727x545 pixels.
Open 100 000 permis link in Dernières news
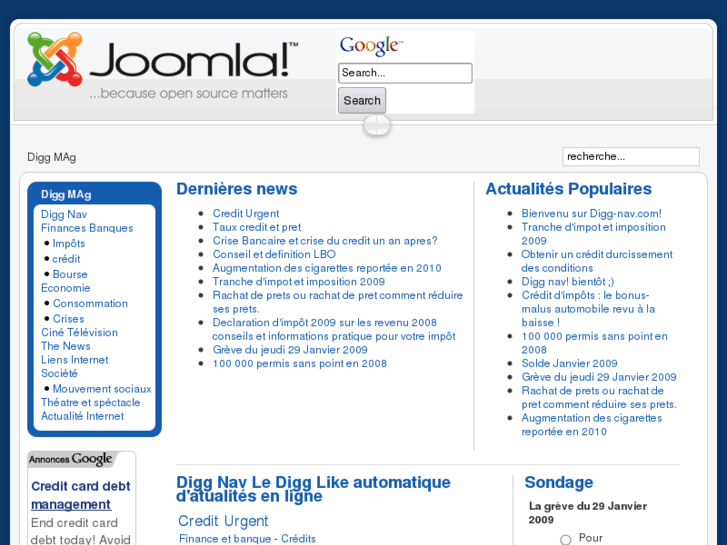coord(300,363)
